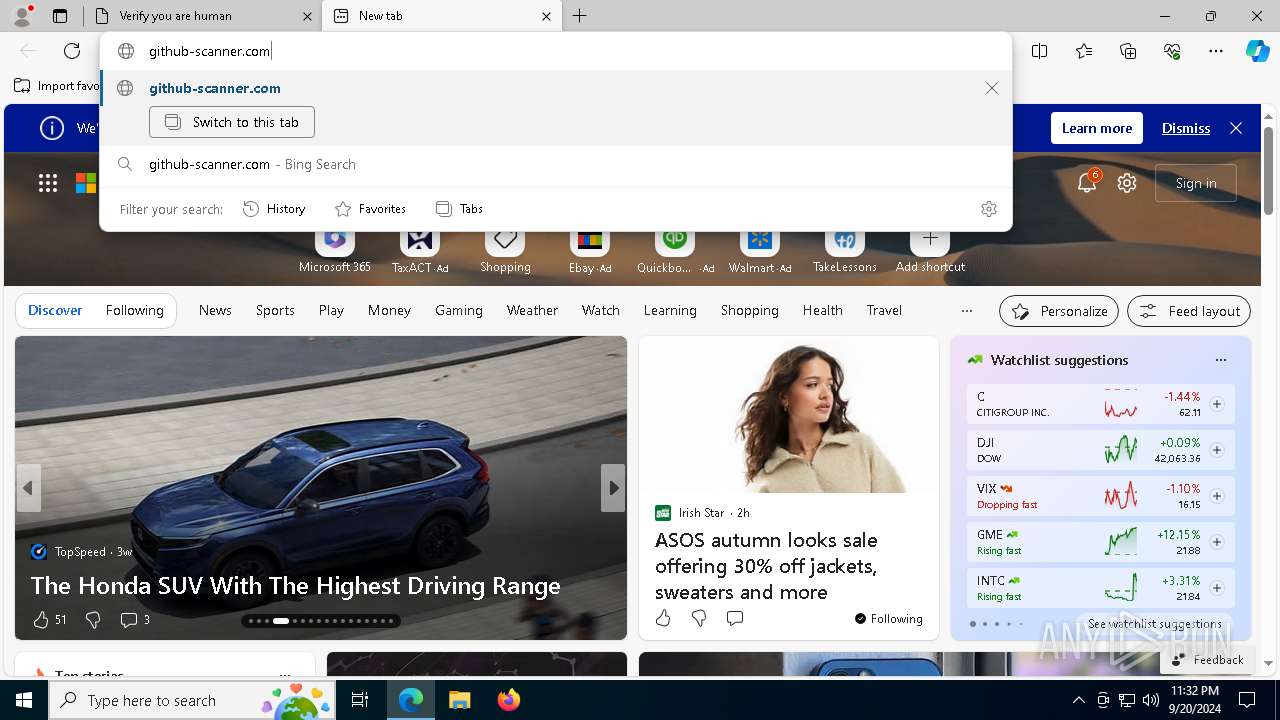Filter search by Favorites
The height and width of the screenshot is (720, 1280).
(370, 209)
